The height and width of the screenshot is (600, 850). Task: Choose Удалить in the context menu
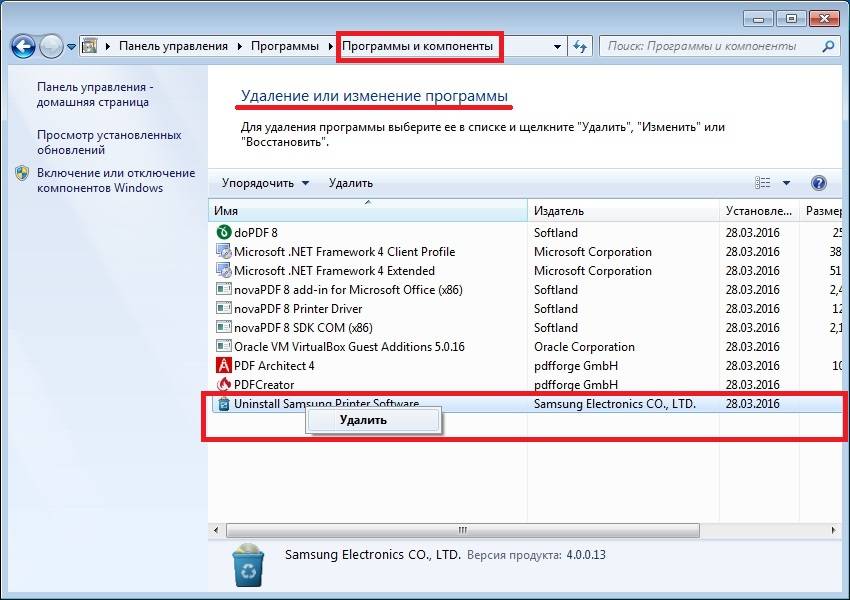[363, 420]
